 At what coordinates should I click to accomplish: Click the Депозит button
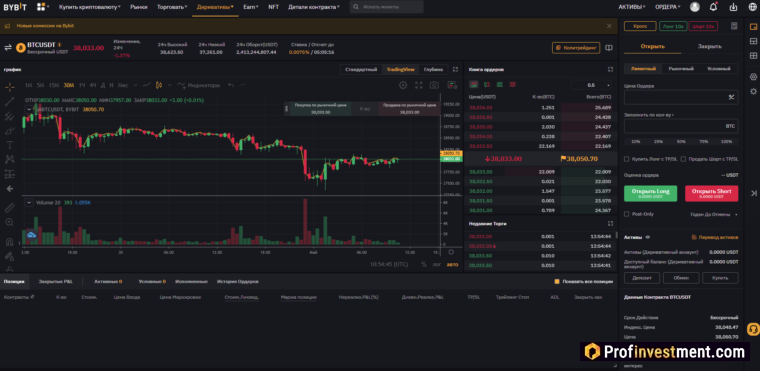(x=642, y=278)
